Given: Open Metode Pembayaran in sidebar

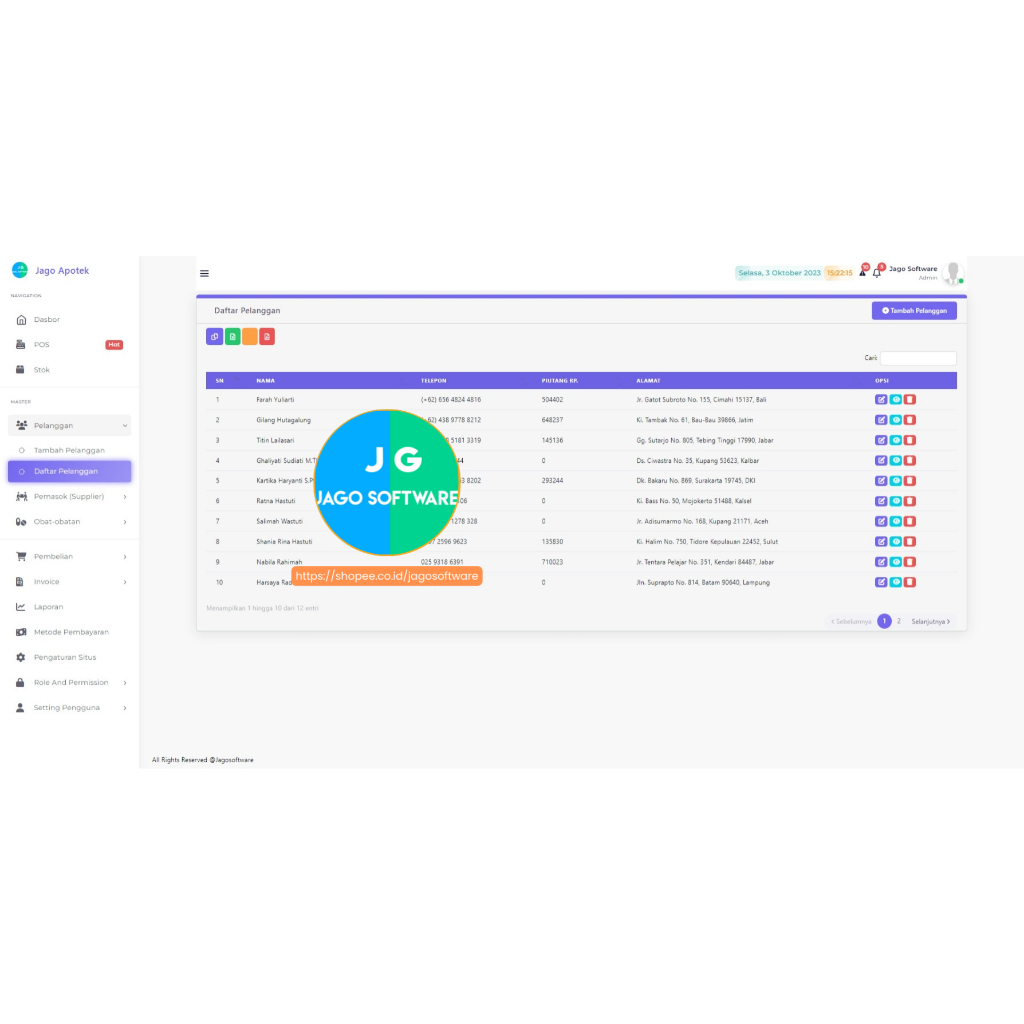Looking at the screenshot, I should [70, 632].
